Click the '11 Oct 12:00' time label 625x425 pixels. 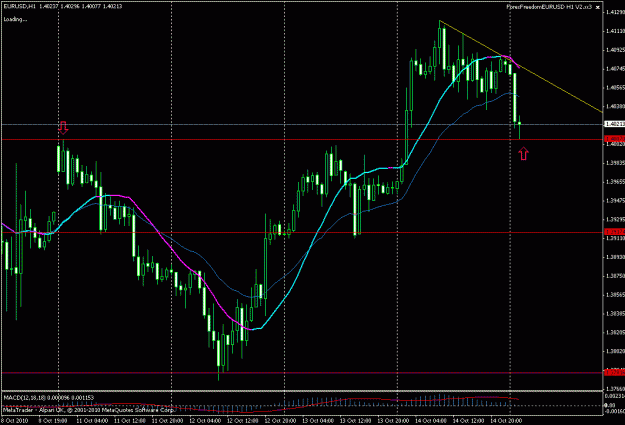129,421
